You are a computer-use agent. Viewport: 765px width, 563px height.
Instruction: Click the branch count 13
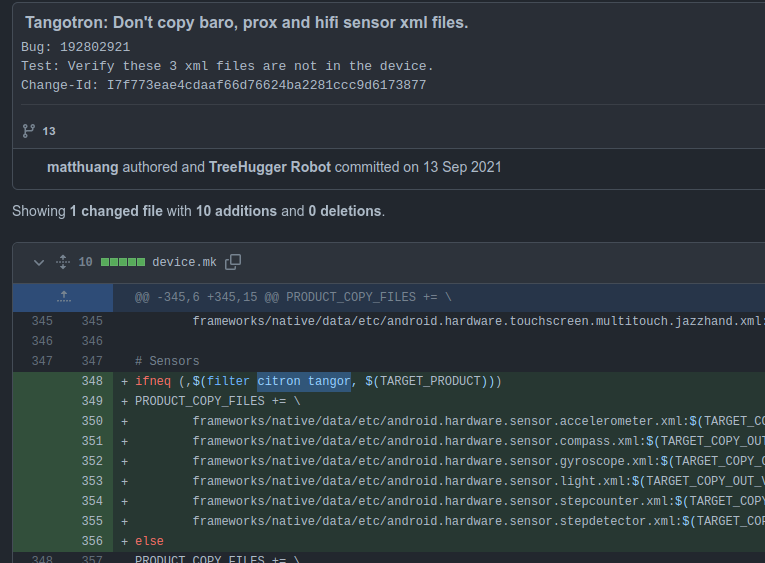click(49, 131)
